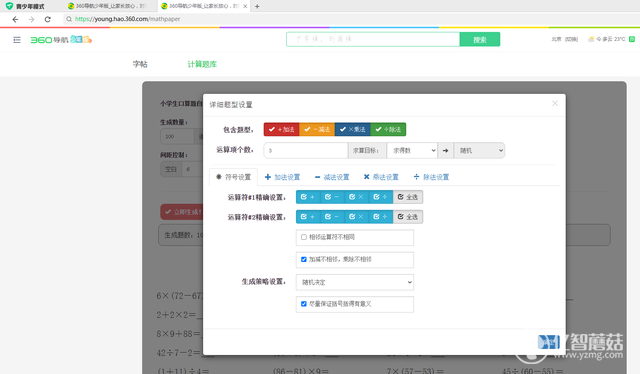Open the 随机决定 strategy dropdown
640x374 pixels.
coord(355,282)
